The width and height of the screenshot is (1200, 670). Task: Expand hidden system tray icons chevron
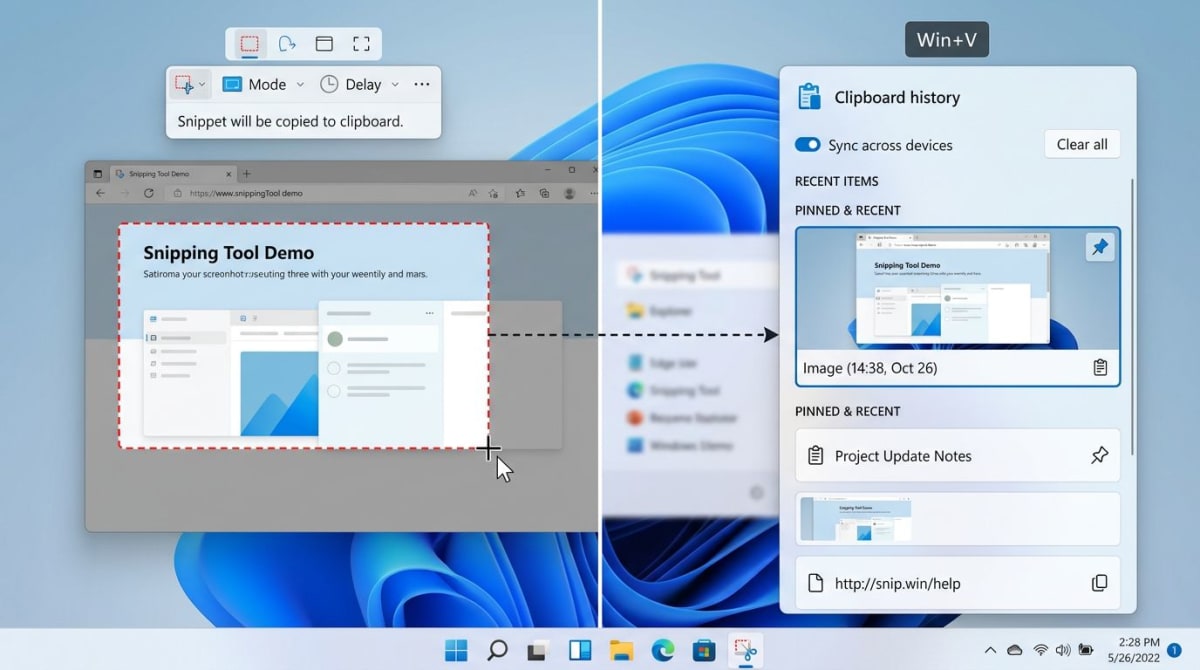(990, 650)
